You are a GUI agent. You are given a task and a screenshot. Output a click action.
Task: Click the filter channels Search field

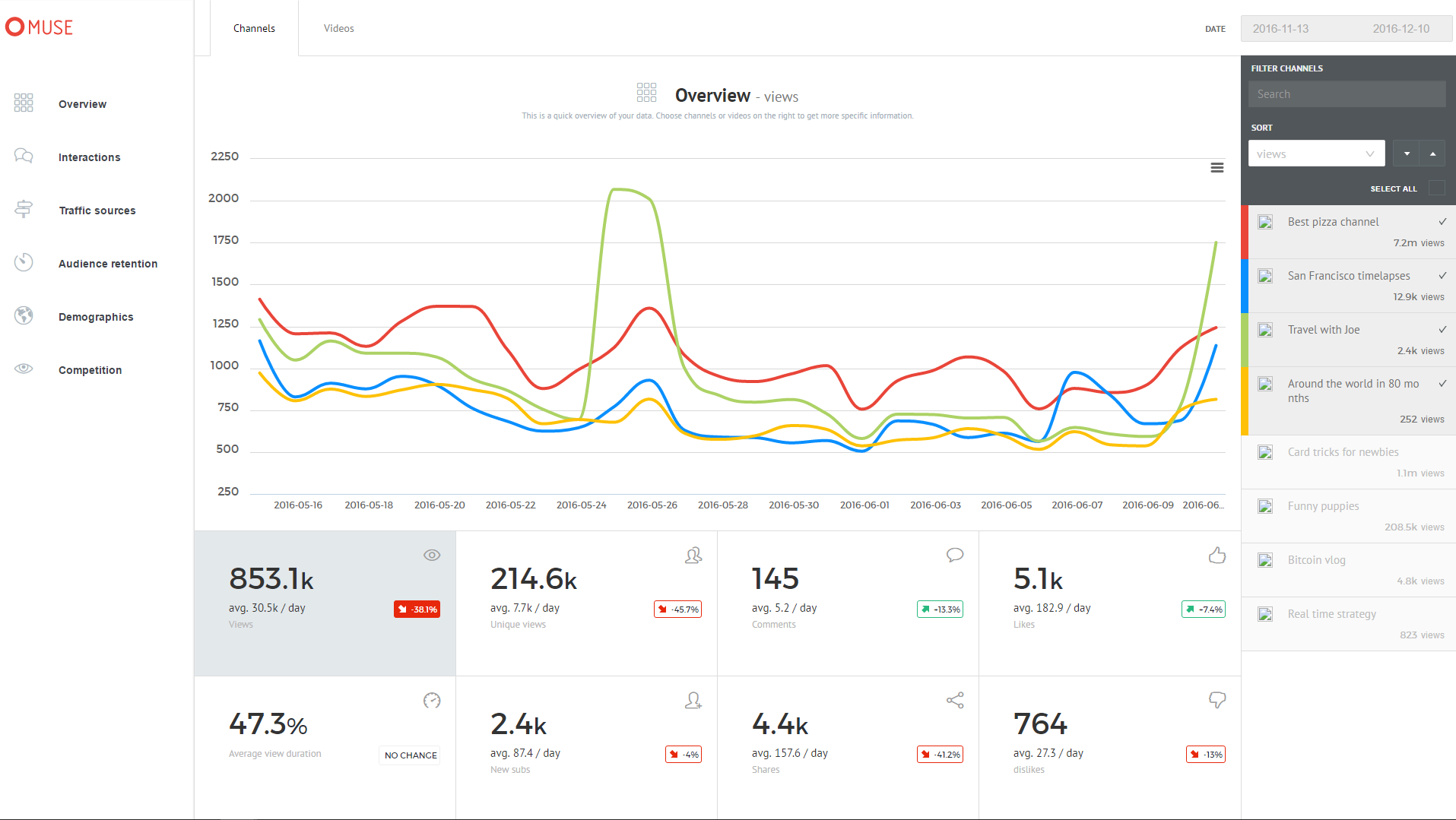1347,94
